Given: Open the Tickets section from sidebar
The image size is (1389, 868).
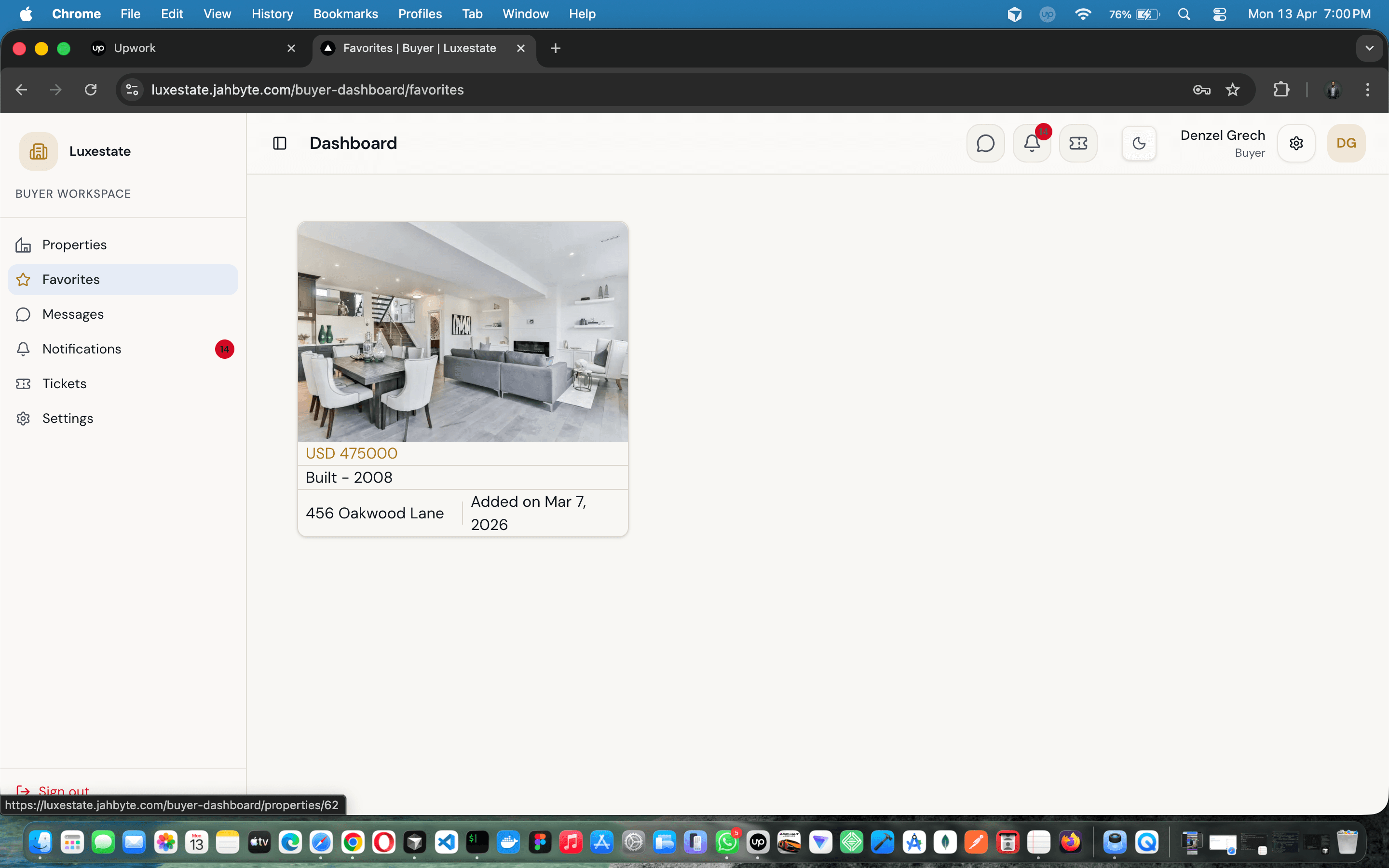Looking at the screenshot, I should pos(64,383).
